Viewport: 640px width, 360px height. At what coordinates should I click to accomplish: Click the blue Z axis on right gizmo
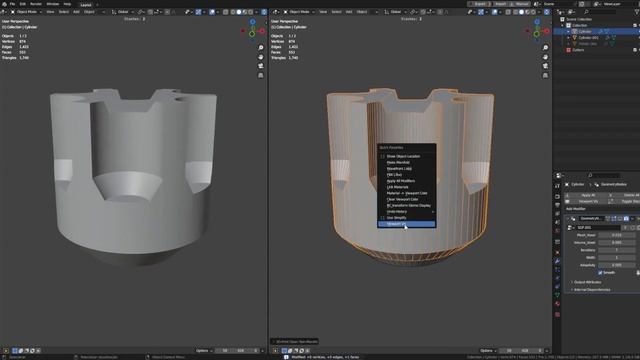(537, 22)
